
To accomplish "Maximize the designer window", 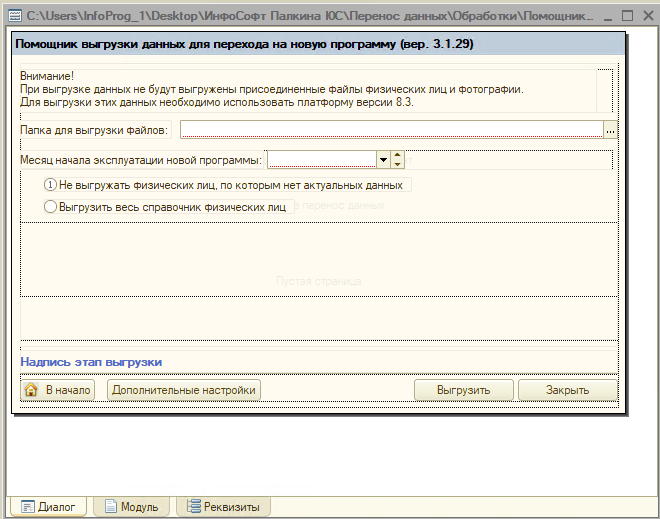I will 627,17.
